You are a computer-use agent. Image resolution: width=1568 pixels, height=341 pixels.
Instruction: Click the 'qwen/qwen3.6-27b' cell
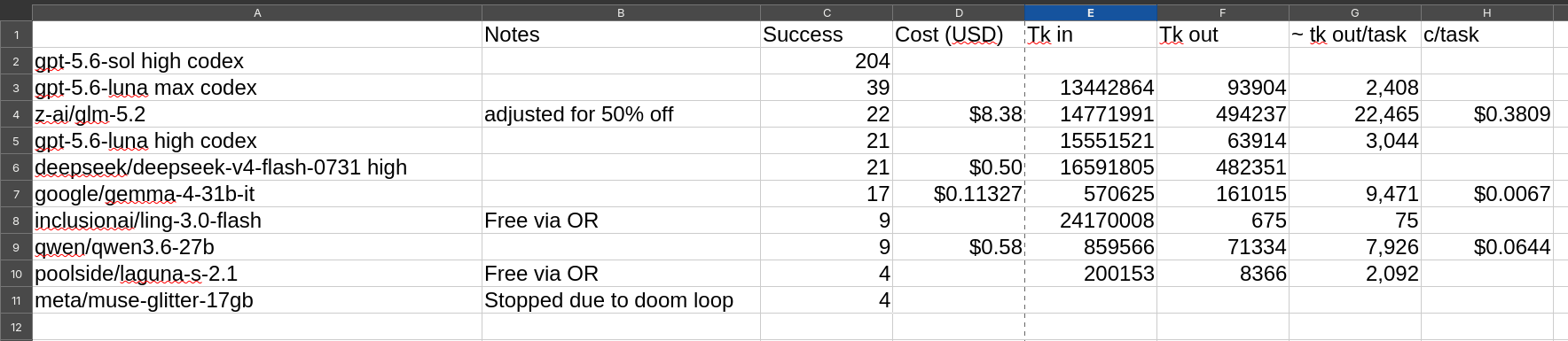[x=257, y=247]
